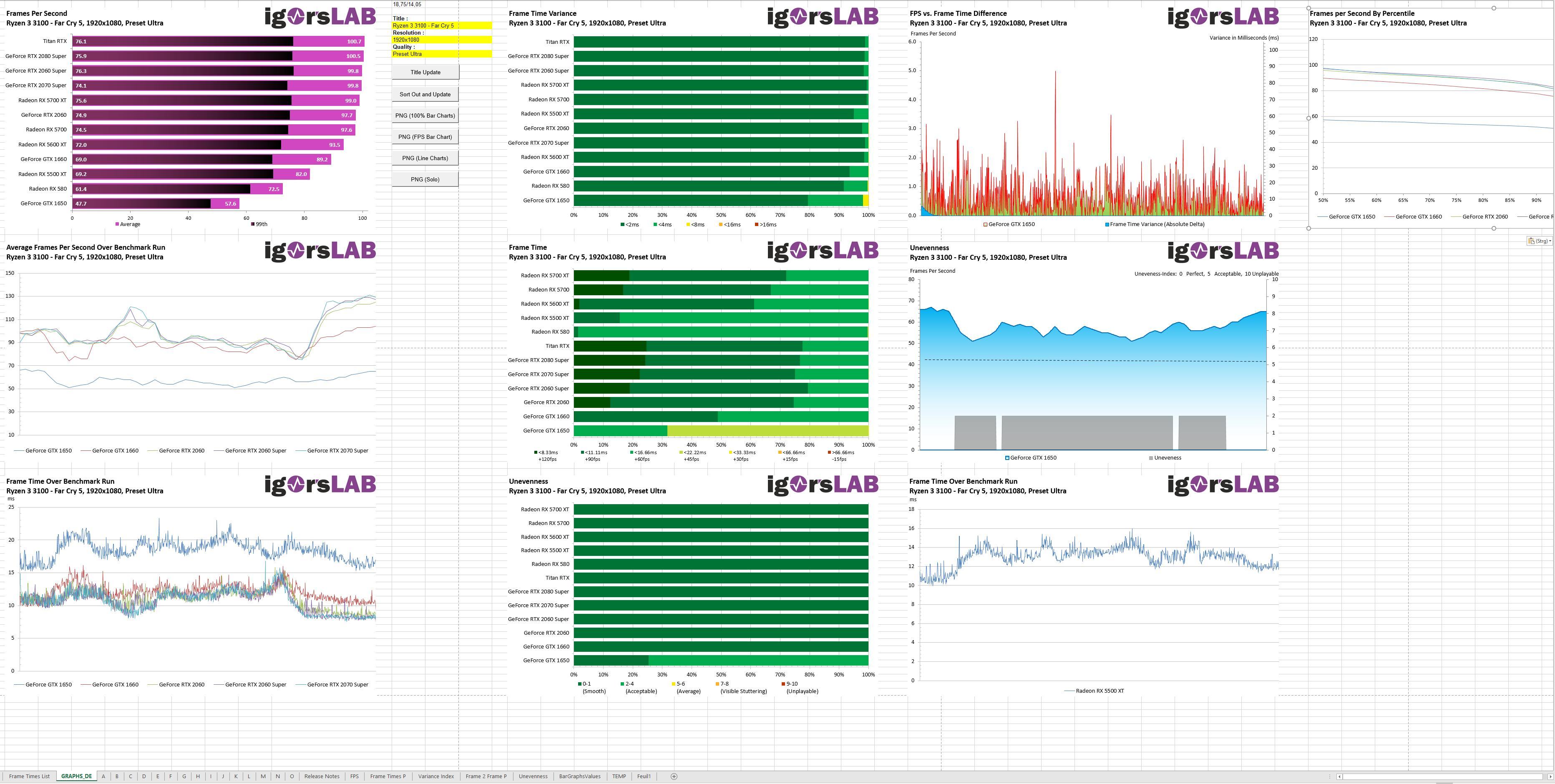Screen dimensions: 1555x784
Task: Select the yellow quality cell 'Preset Ultra'
Action: (x=442, y=54)
